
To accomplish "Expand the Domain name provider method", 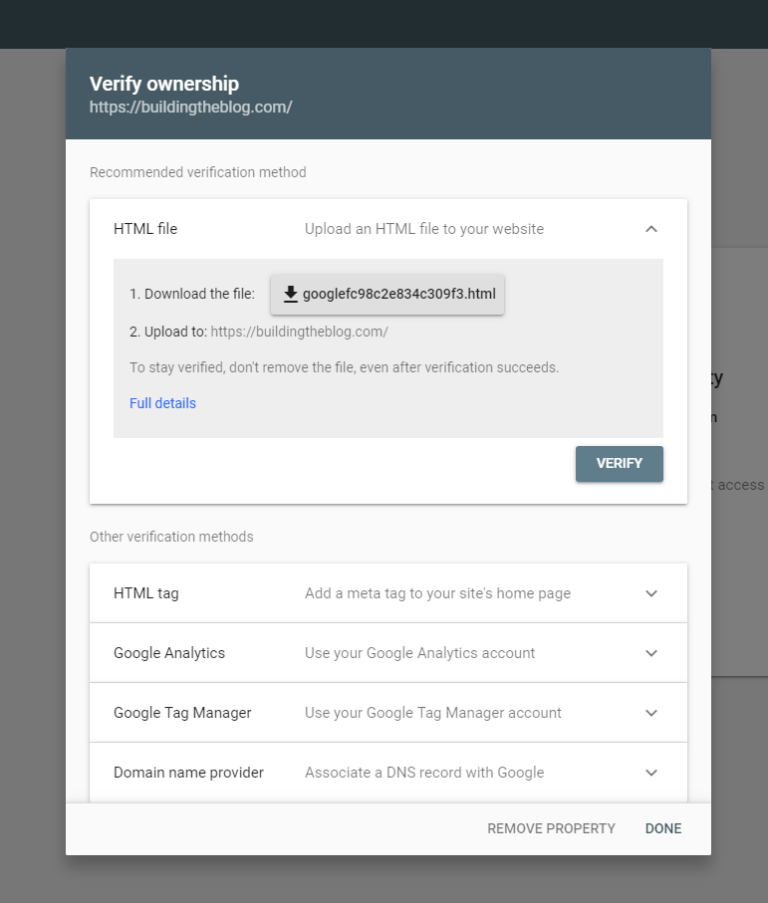I will [x=651, y=772].
